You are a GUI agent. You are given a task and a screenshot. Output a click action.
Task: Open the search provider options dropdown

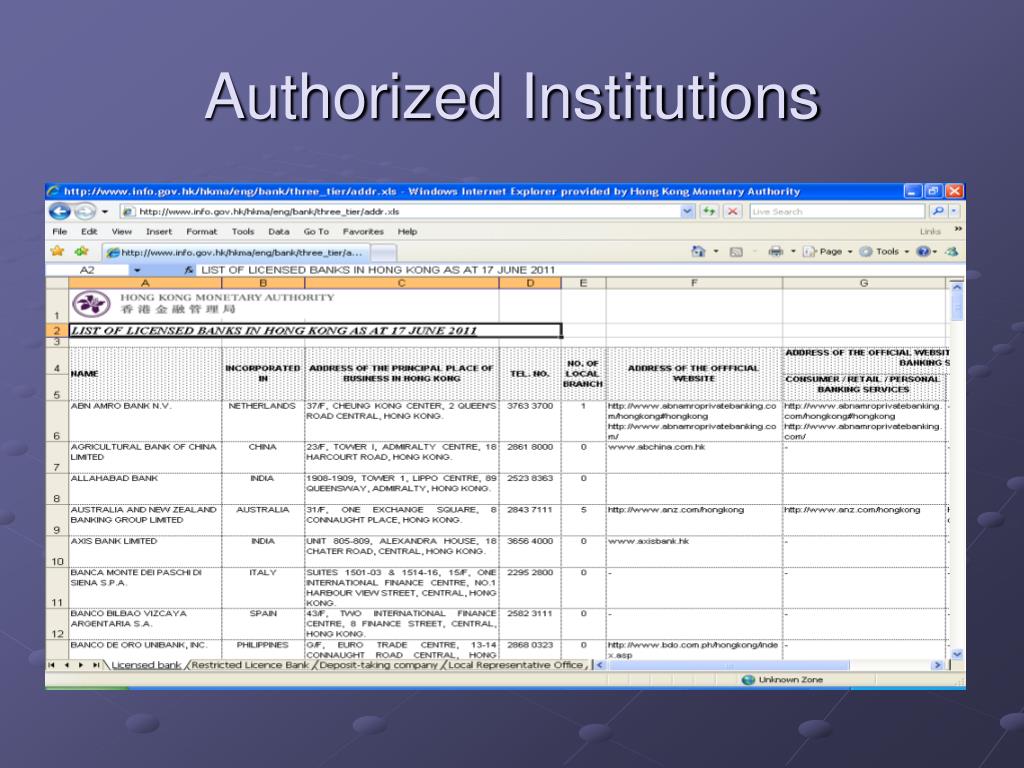[x=954, y=211]
